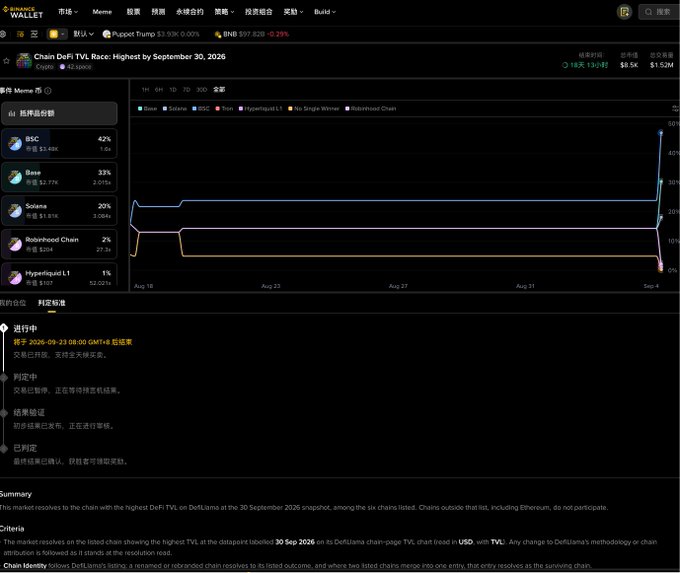Toggle the Hyperliquid L1 series in legend
This screenshot has width=680, height=573.
(x=260, y=108)
